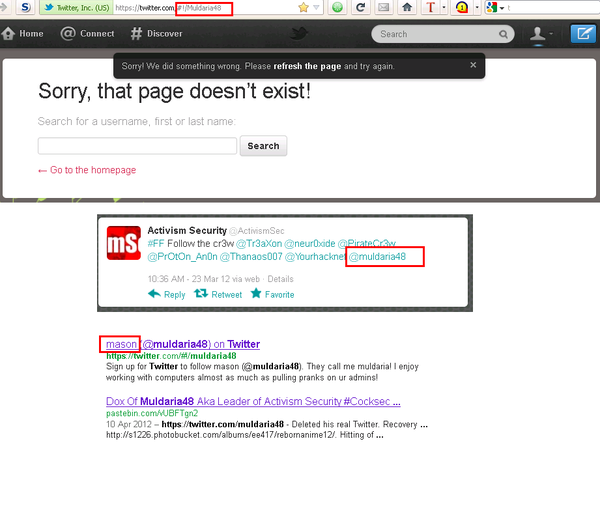600x523 pixels.
Task: Open @Yourhacknet mention
Action: 316,257
